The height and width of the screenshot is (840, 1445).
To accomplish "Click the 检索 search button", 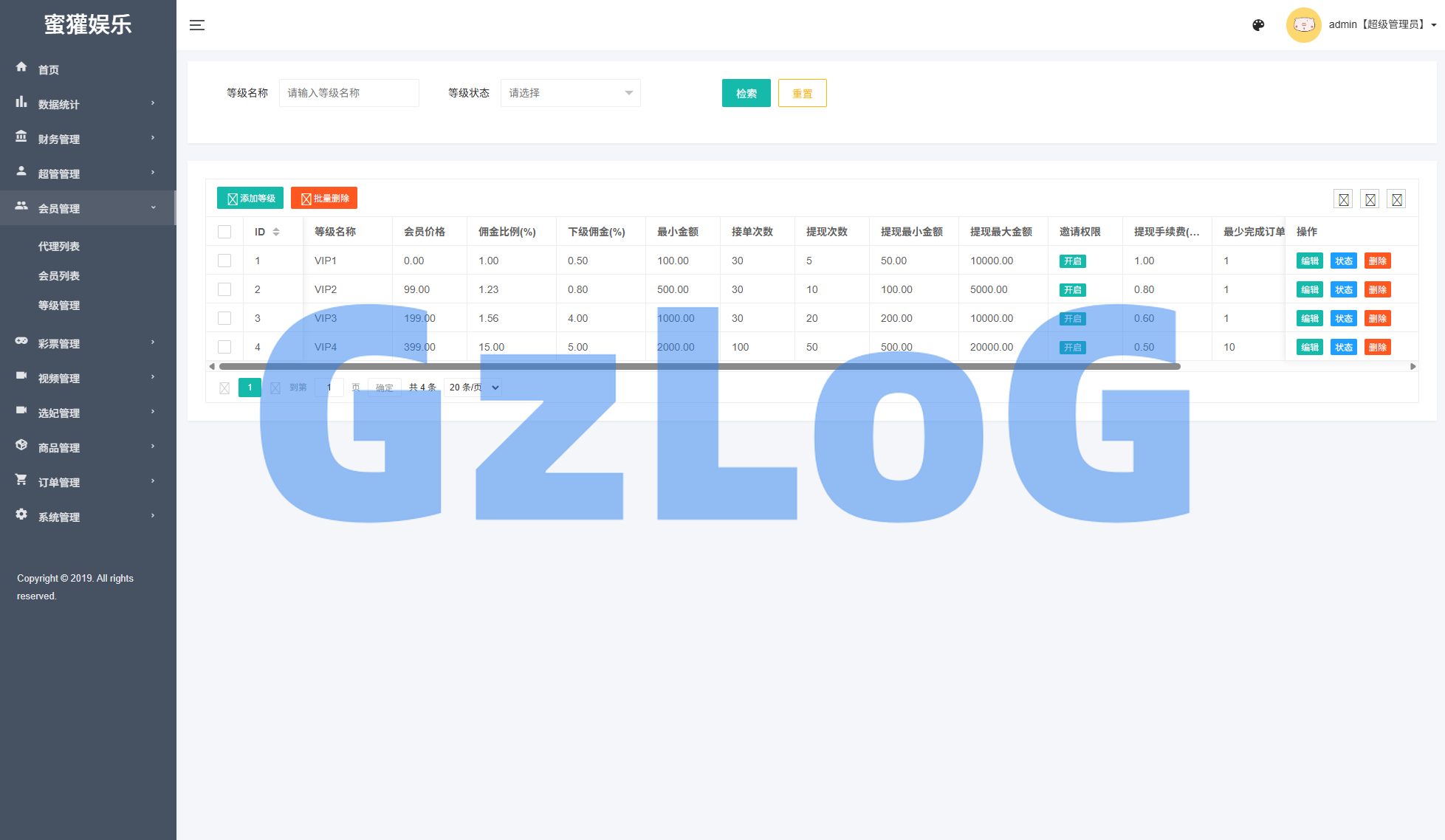I will pos(746,93).
